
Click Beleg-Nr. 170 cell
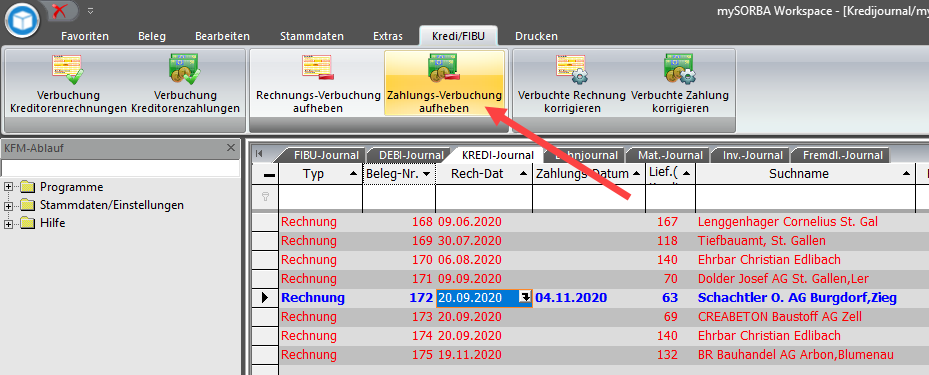(x=399, y=259)
